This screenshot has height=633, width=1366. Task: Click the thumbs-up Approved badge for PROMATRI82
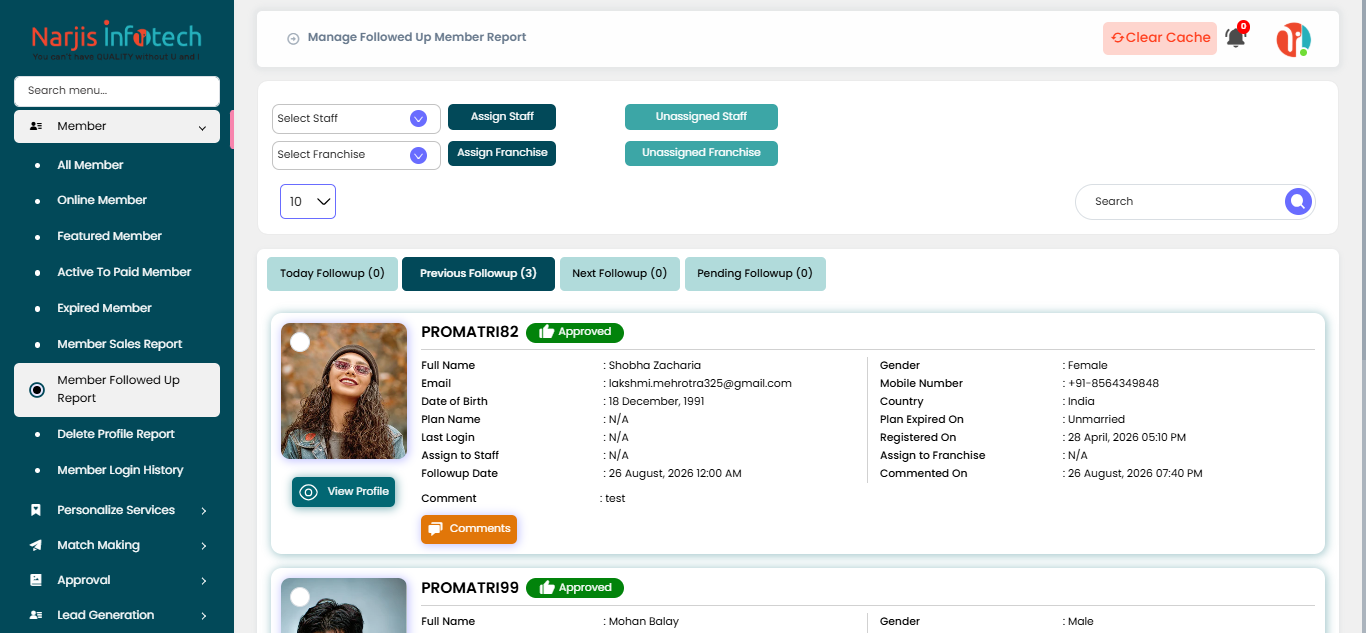[x=575, y=332]
